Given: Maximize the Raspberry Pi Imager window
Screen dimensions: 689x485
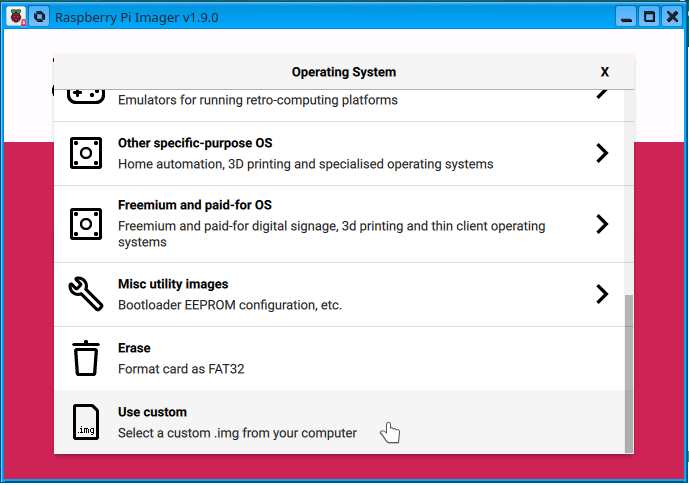Looking at the screenshot, I should pyautogui.click(x=649, y=17).
